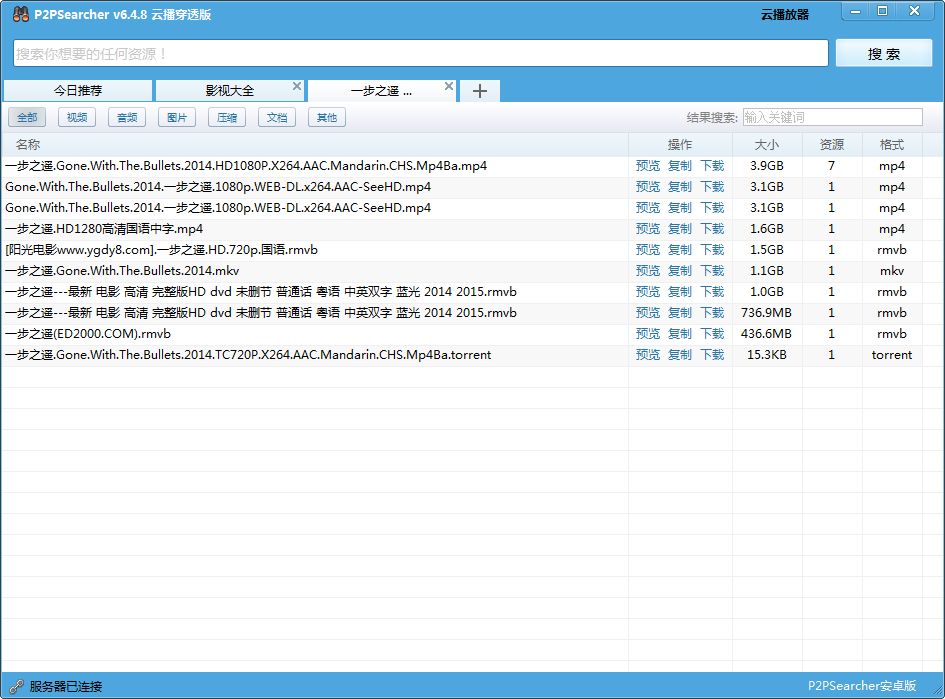Download the 阳光电影 720p rmvb file
The image size is (945, 699).
[x=712, y=249]
